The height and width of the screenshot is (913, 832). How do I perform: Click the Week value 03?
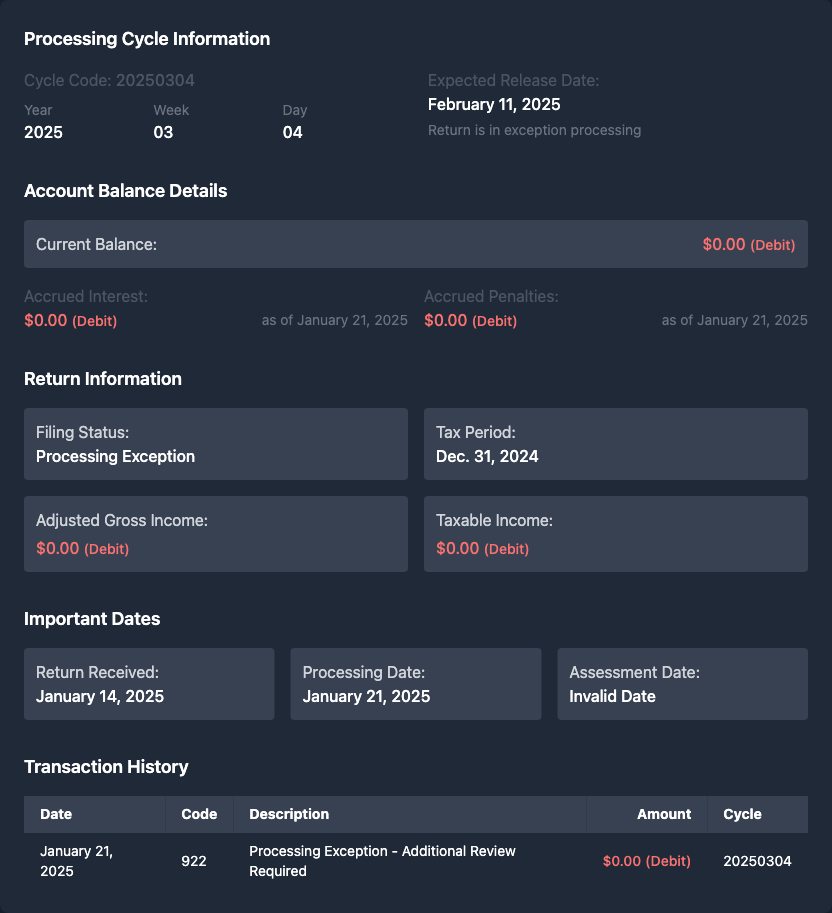pyautogui.click(x=163, y=132)
